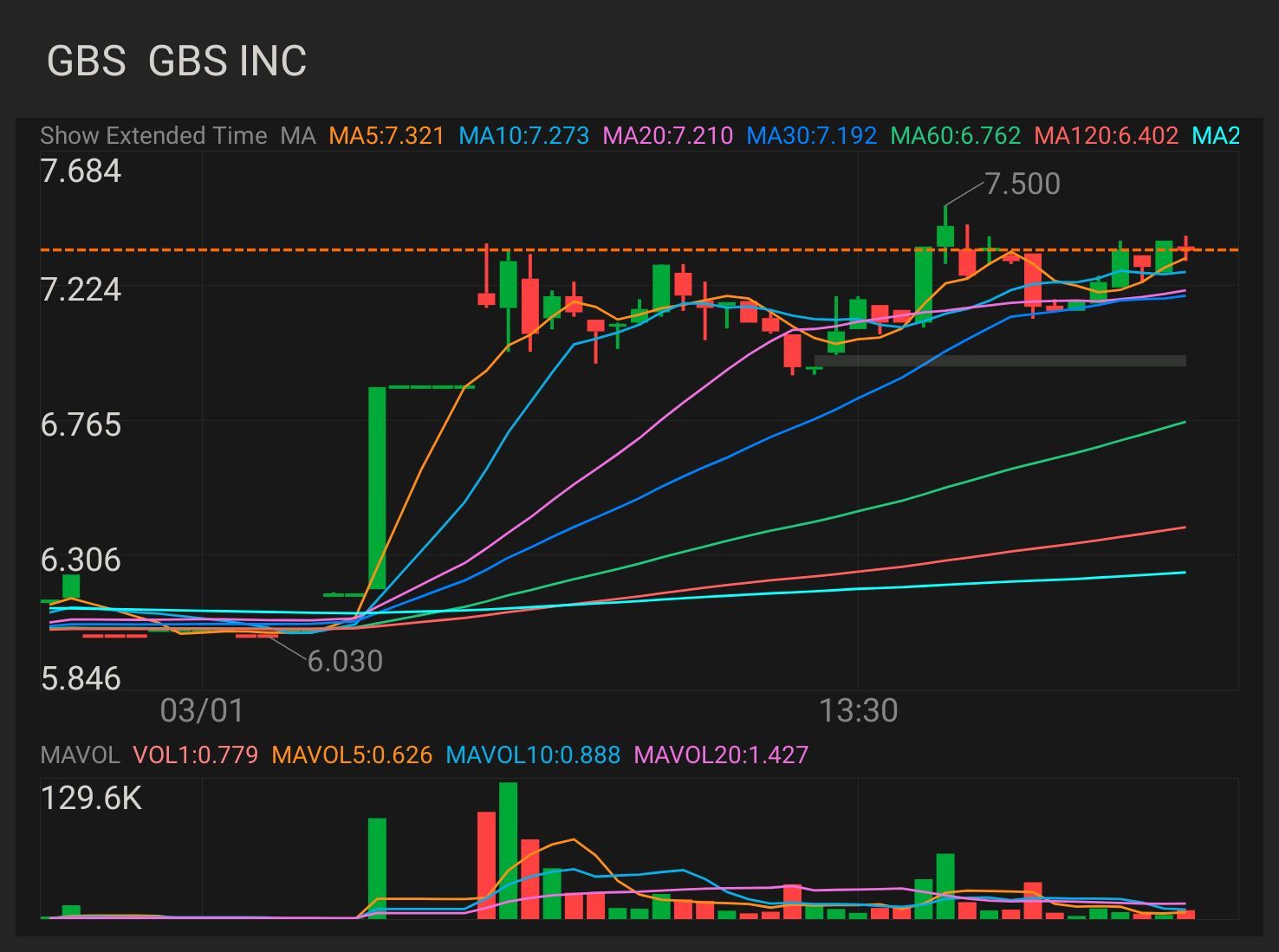Select the VOL1:0.779 volume legend
The height and width of the screenshot is (952, 1279).
point(195,754)
